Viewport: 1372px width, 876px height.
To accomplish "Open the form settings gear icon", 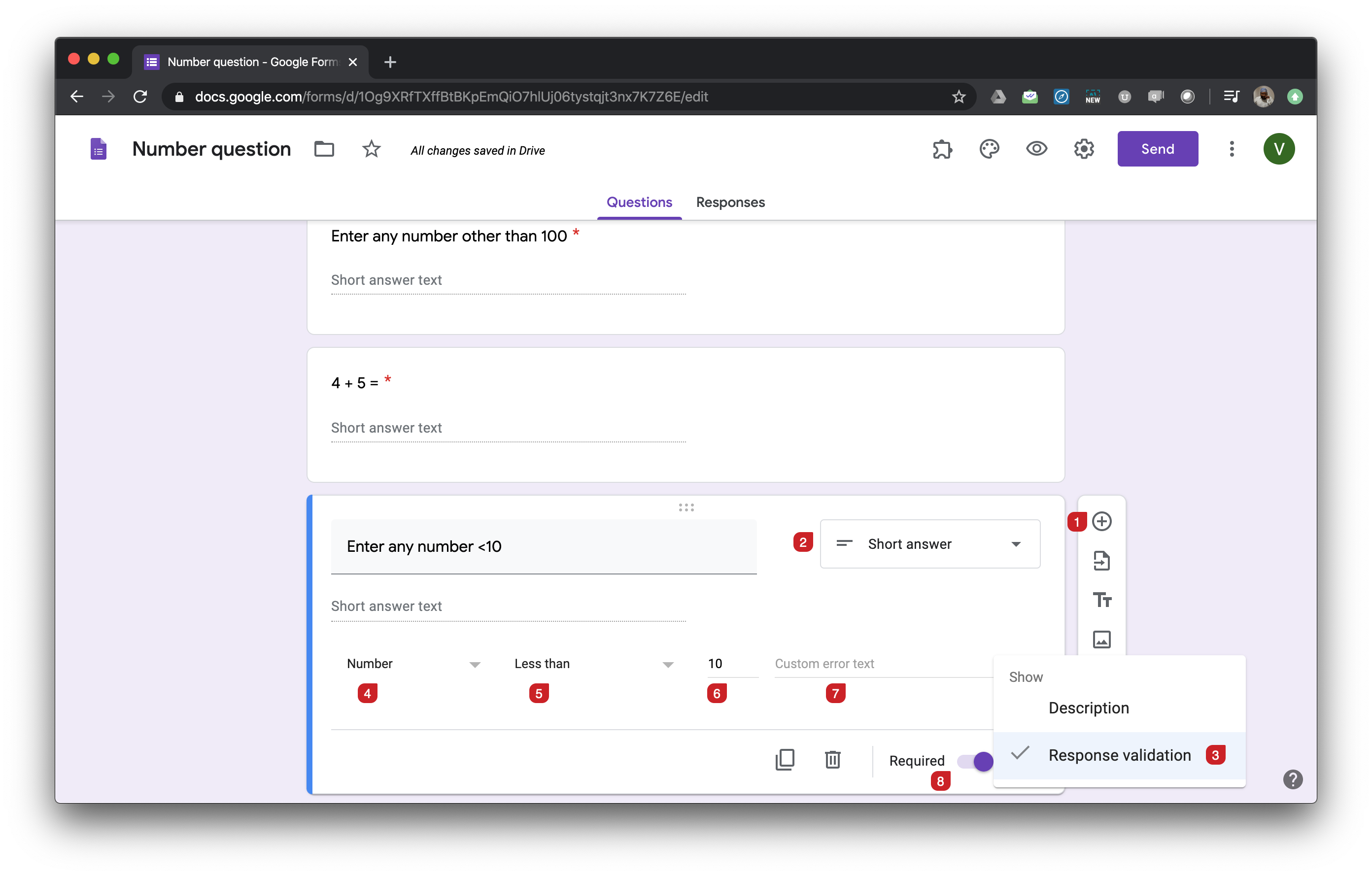I will (x=1084, y=149).
